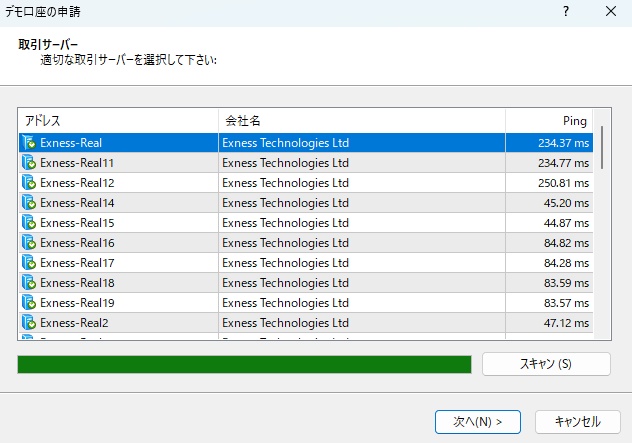Image resolution: width=632 pixels, height=443 pixels.
Task: Open the help question mark in title bar
Action: [566, 11]
